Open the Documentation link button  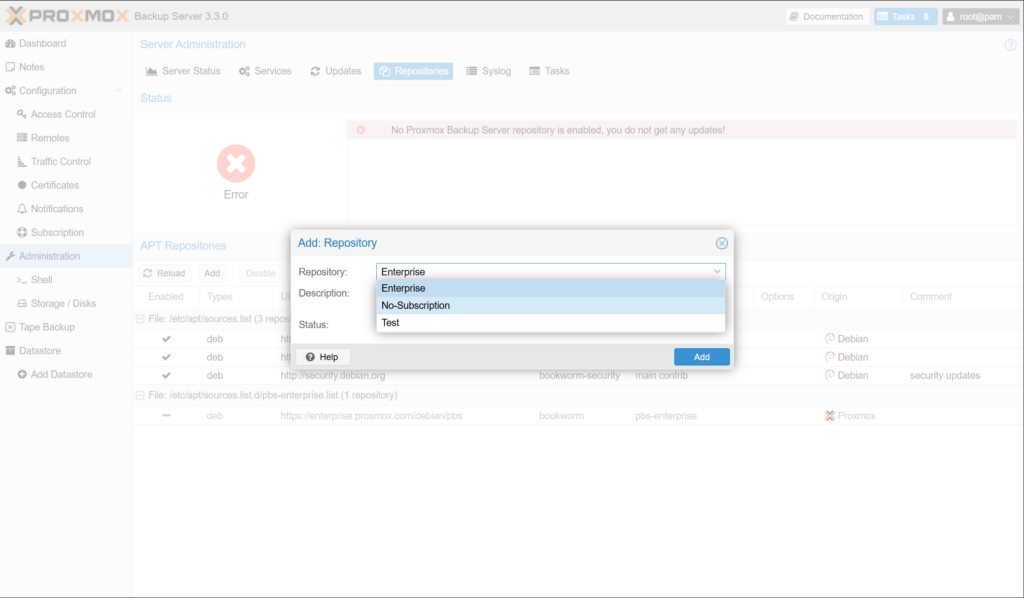[825, 17]
